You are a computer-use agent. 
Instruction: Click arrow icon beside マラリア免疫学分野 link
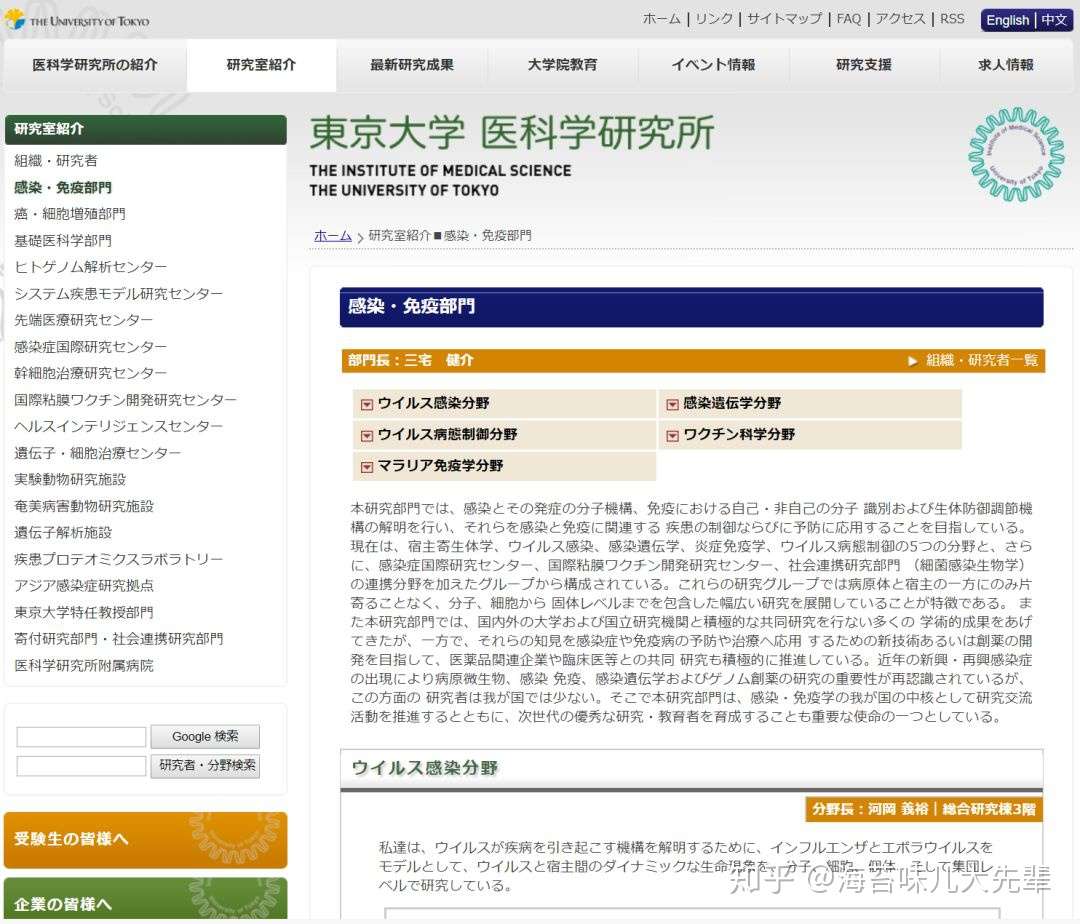pos(366,467)
